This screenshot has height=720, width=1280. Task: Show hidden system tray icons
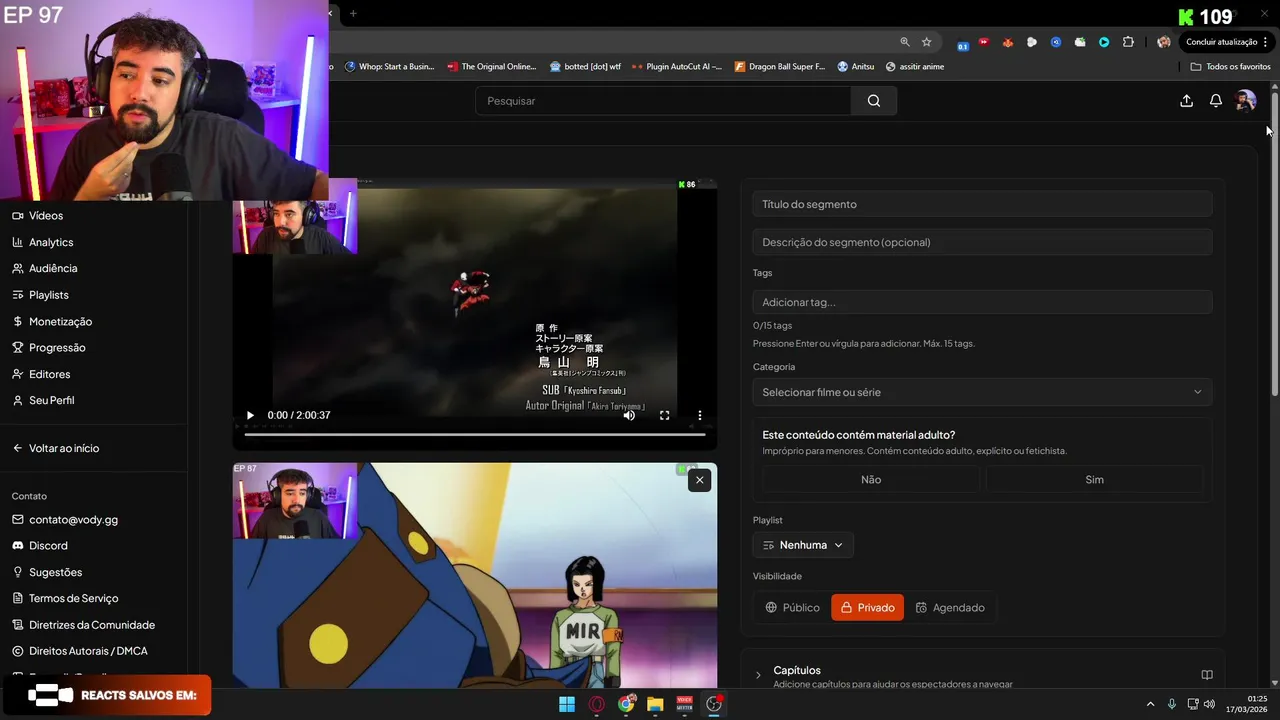[1150, 704]
